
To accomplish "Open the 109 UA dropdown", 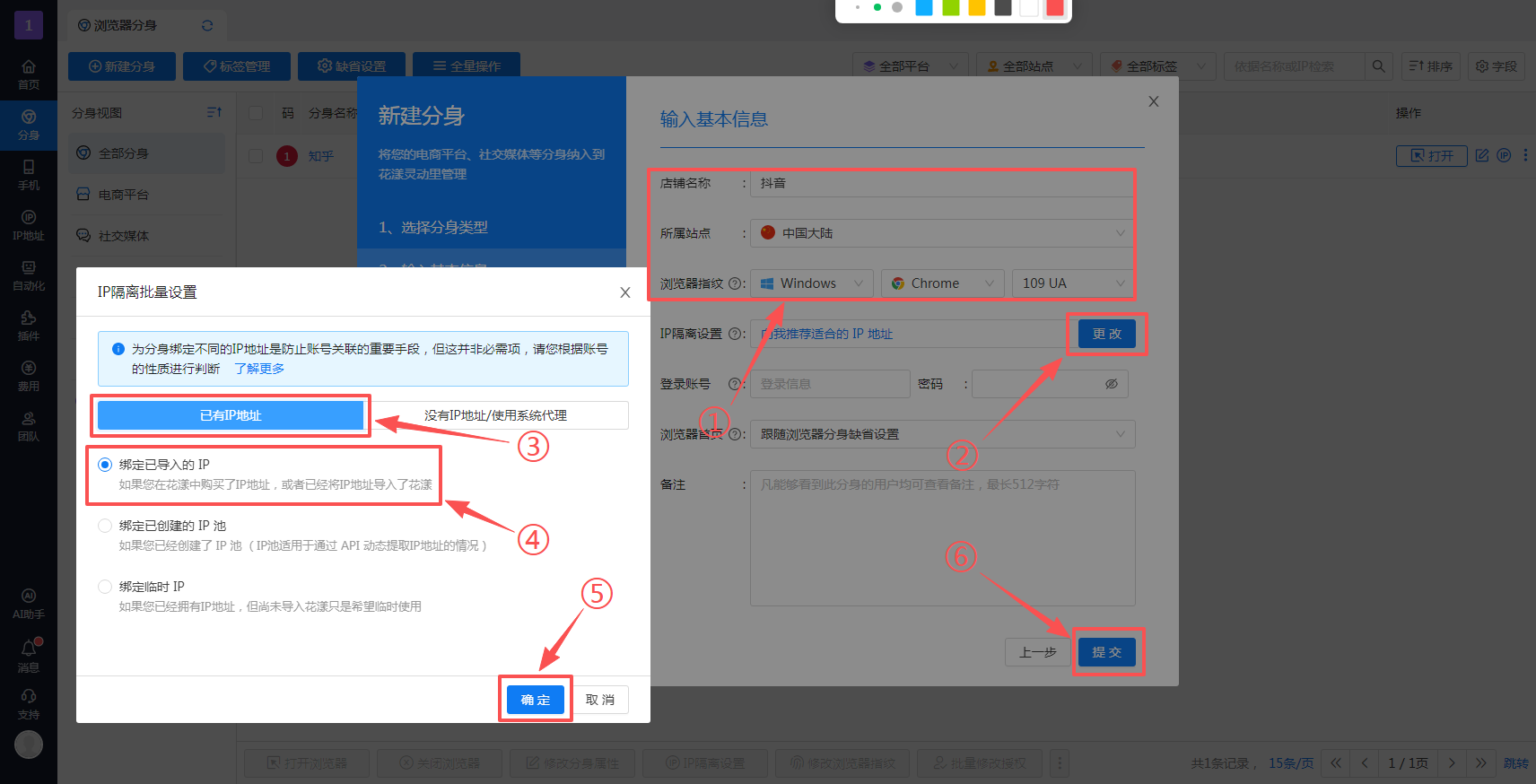I will pos(1074,283).
